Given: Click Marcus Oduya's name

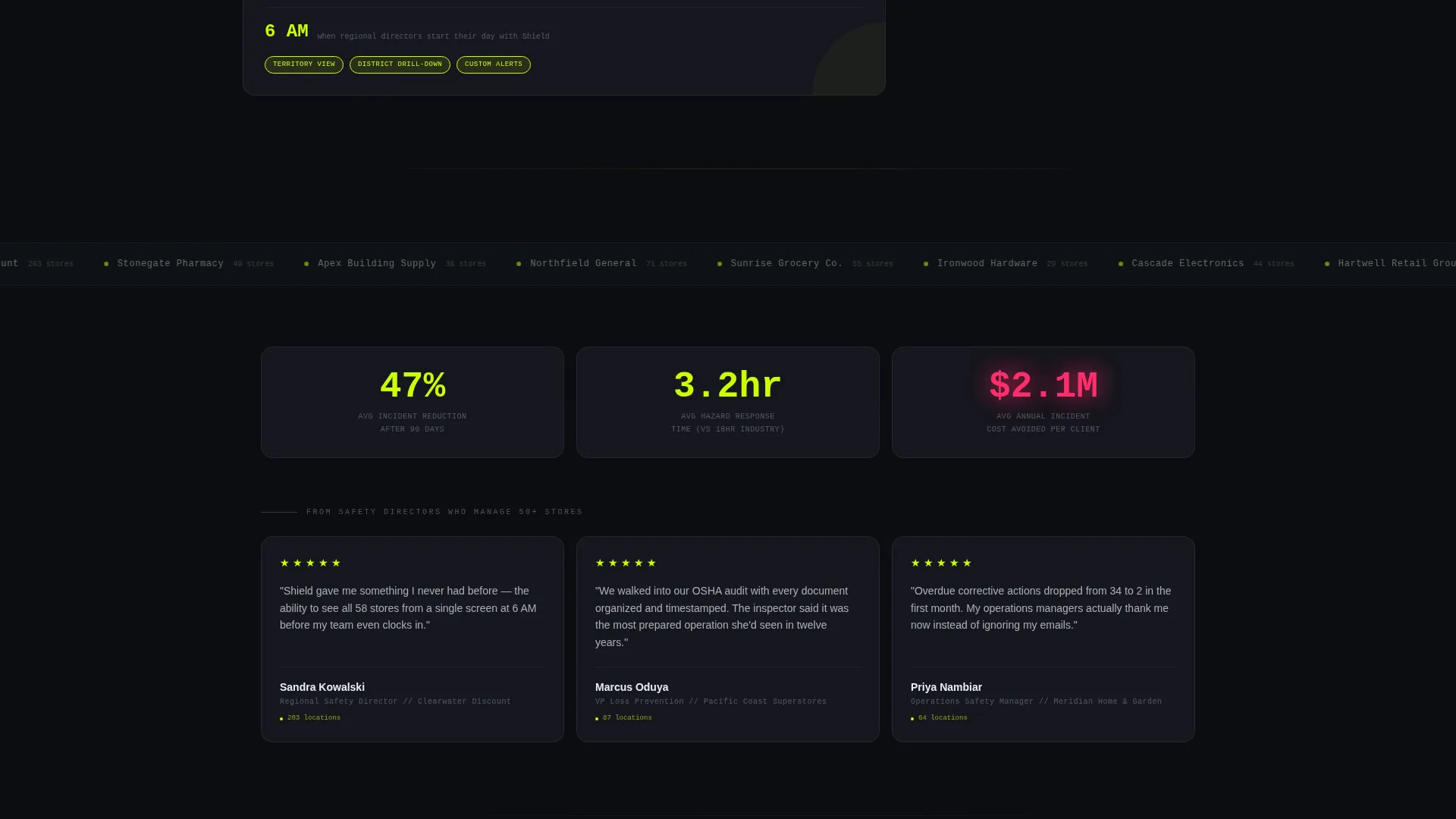Looking at the screenshot, I should click(x=632, y=687).
